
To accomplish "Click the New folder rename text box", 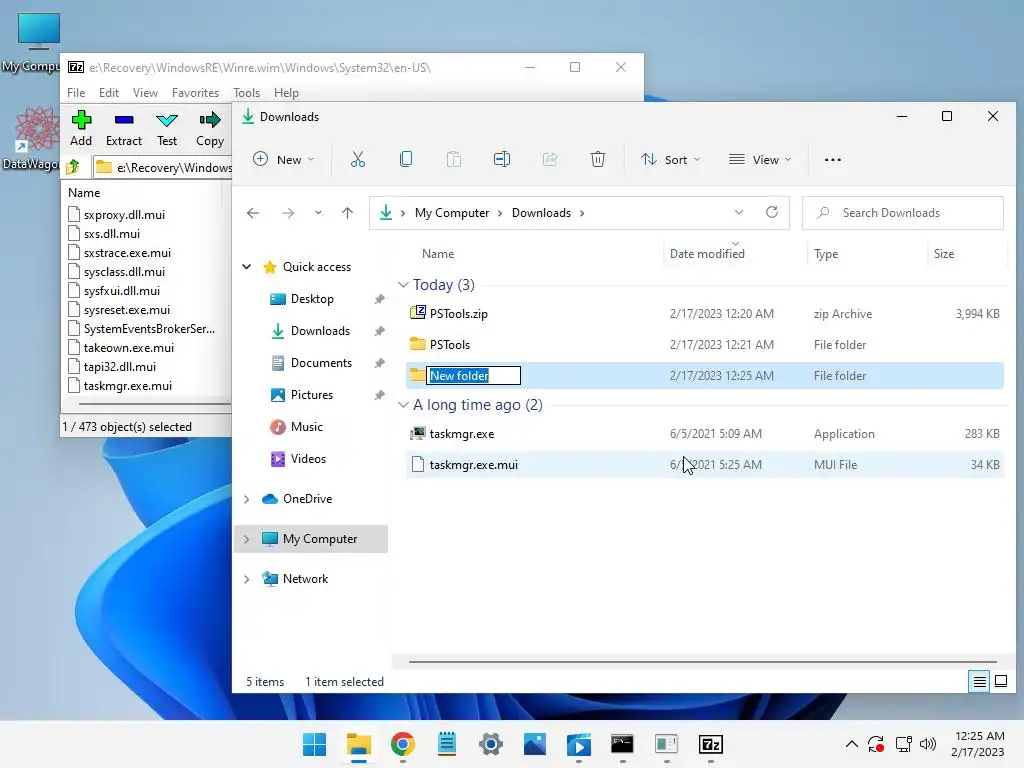I will click(x=473, y=376).
